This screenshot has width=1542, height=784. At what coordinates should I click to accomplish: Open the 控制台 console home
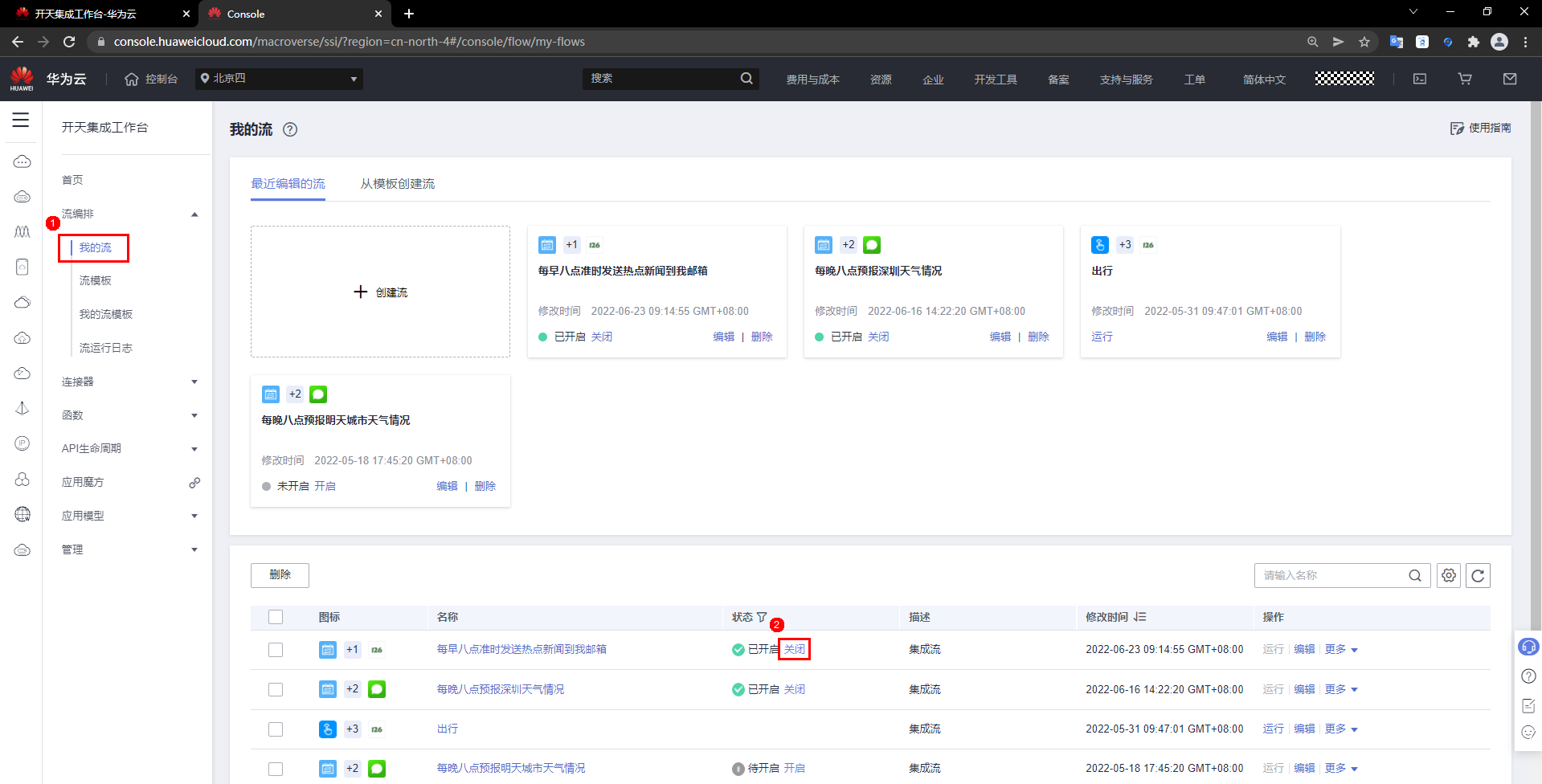pyautogui.click(x=151, y=79)
